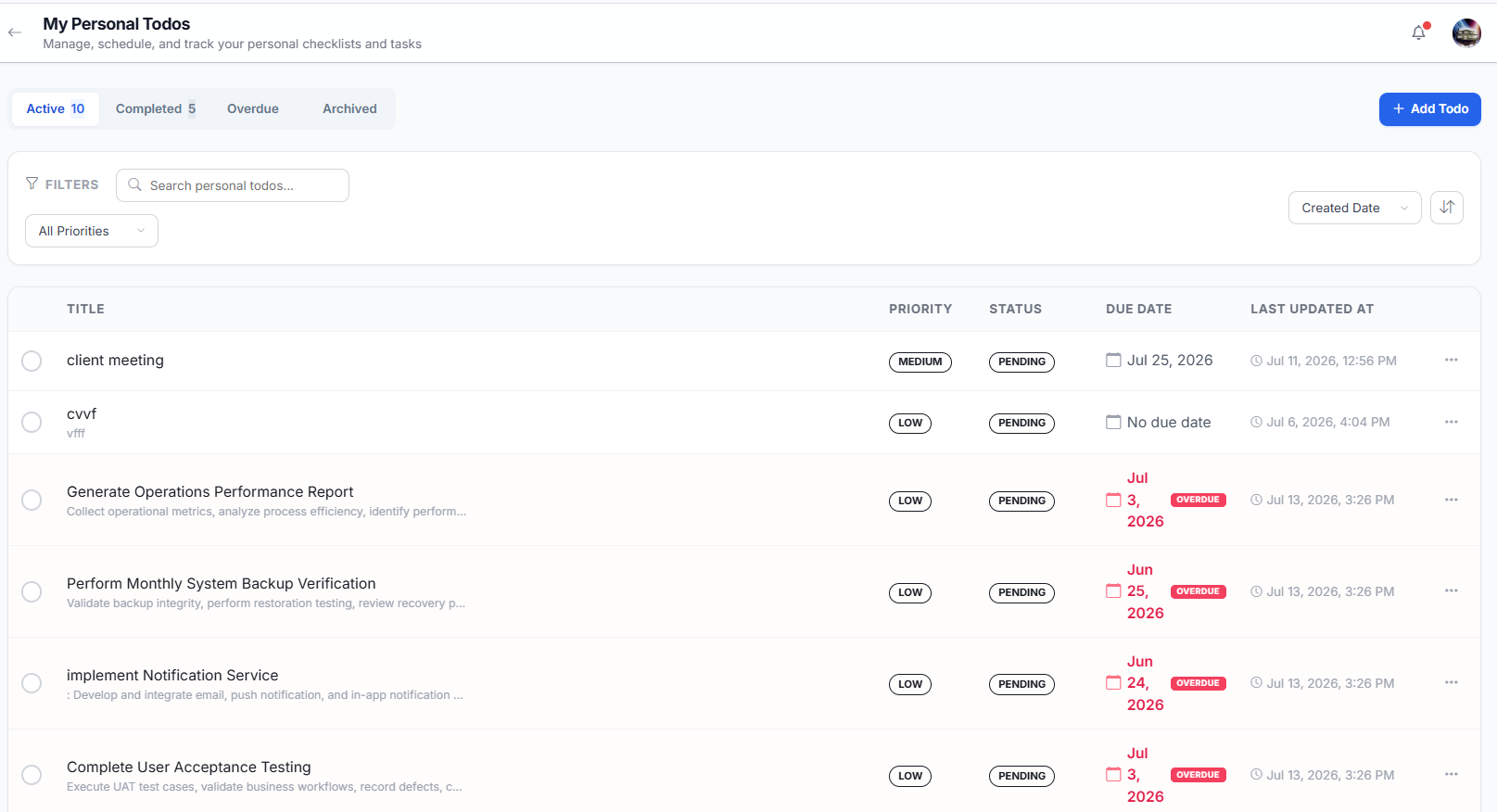The image size is (1497, 812).
Task: Mark cvvf todo as complete
Action: tap(32, 423)
